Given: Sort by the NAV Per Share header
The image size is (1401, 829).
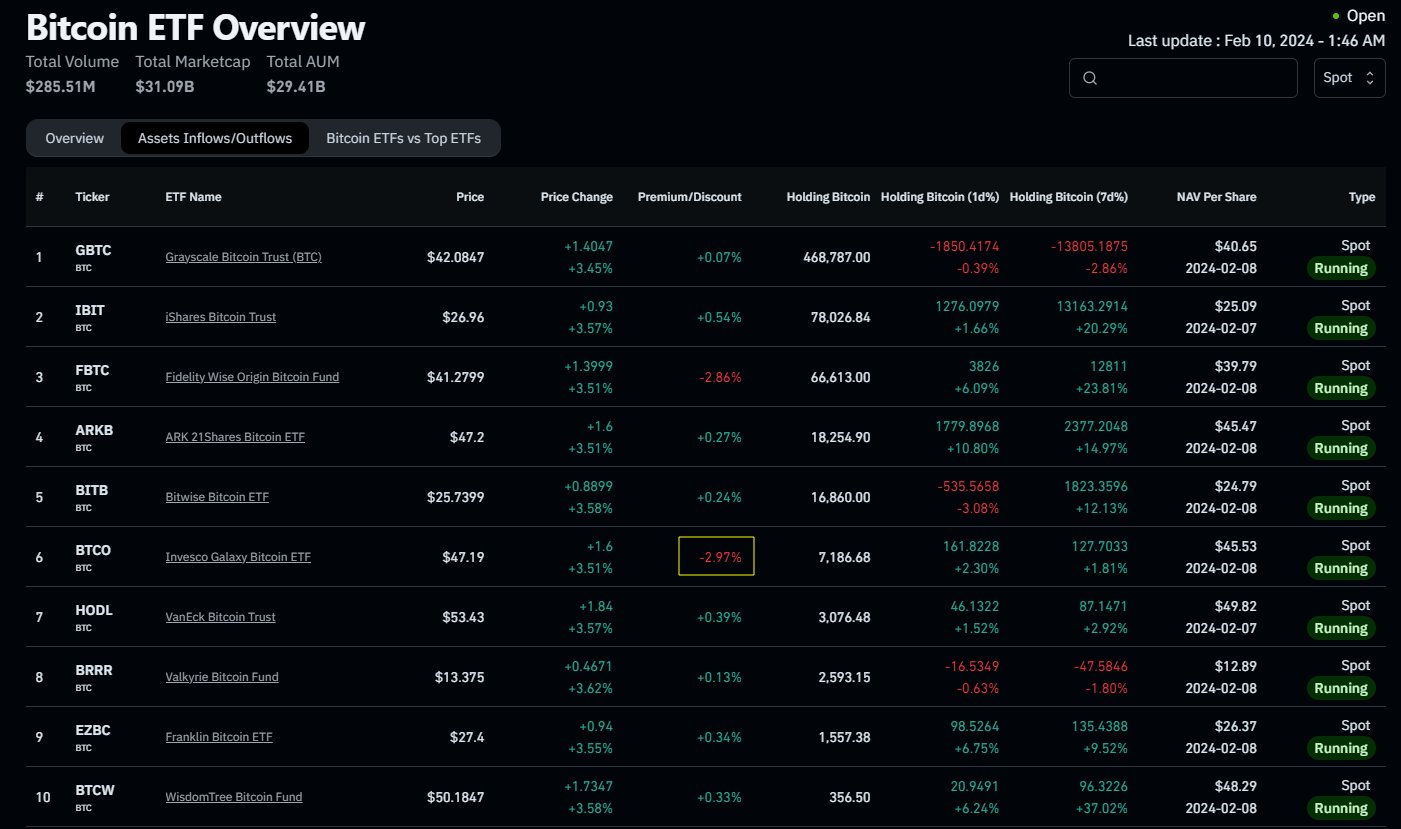Looking at the screenshot, I should [1216, 197].
